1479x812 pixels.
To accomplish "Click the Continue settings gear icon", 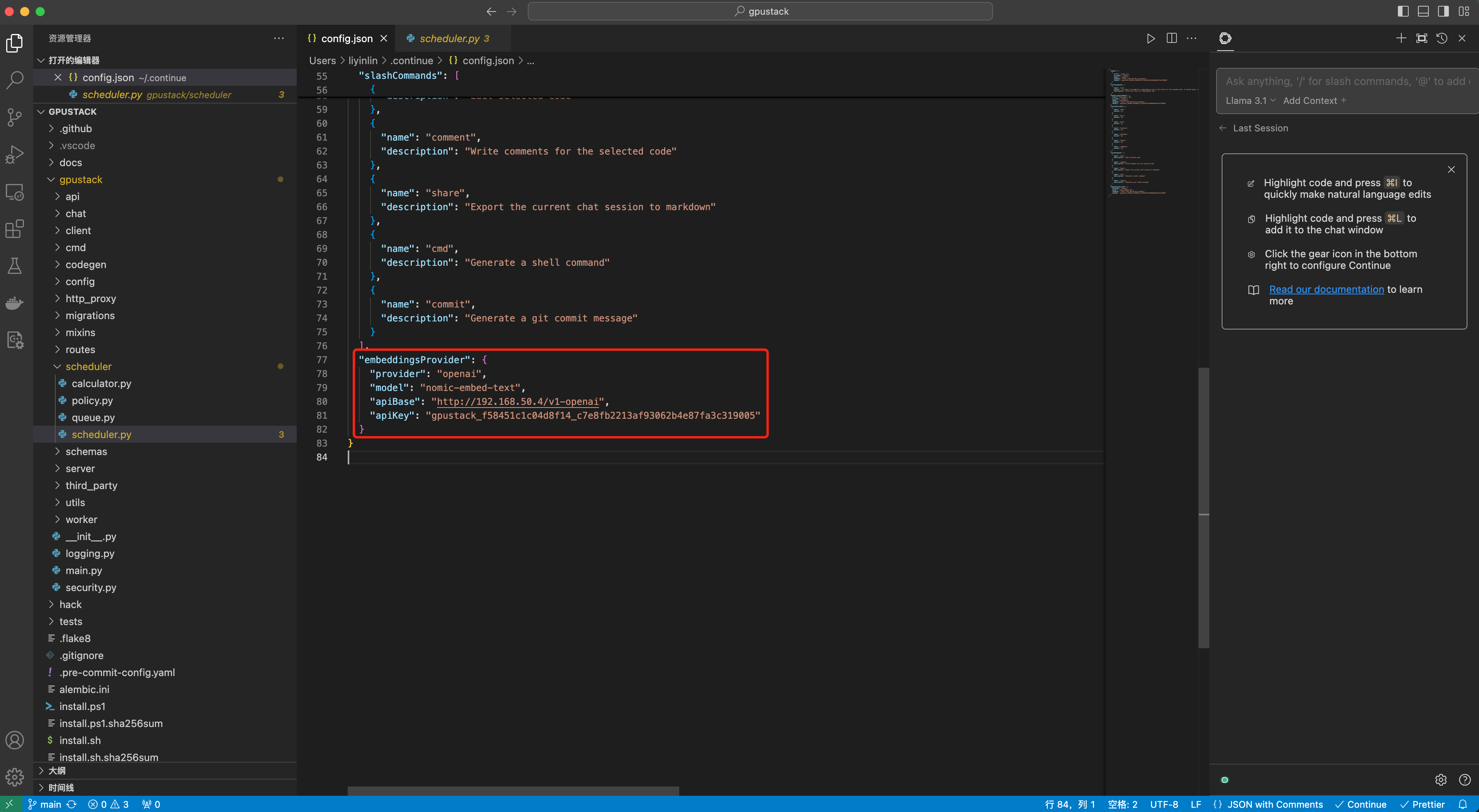I will click(x=1440, y=779).
